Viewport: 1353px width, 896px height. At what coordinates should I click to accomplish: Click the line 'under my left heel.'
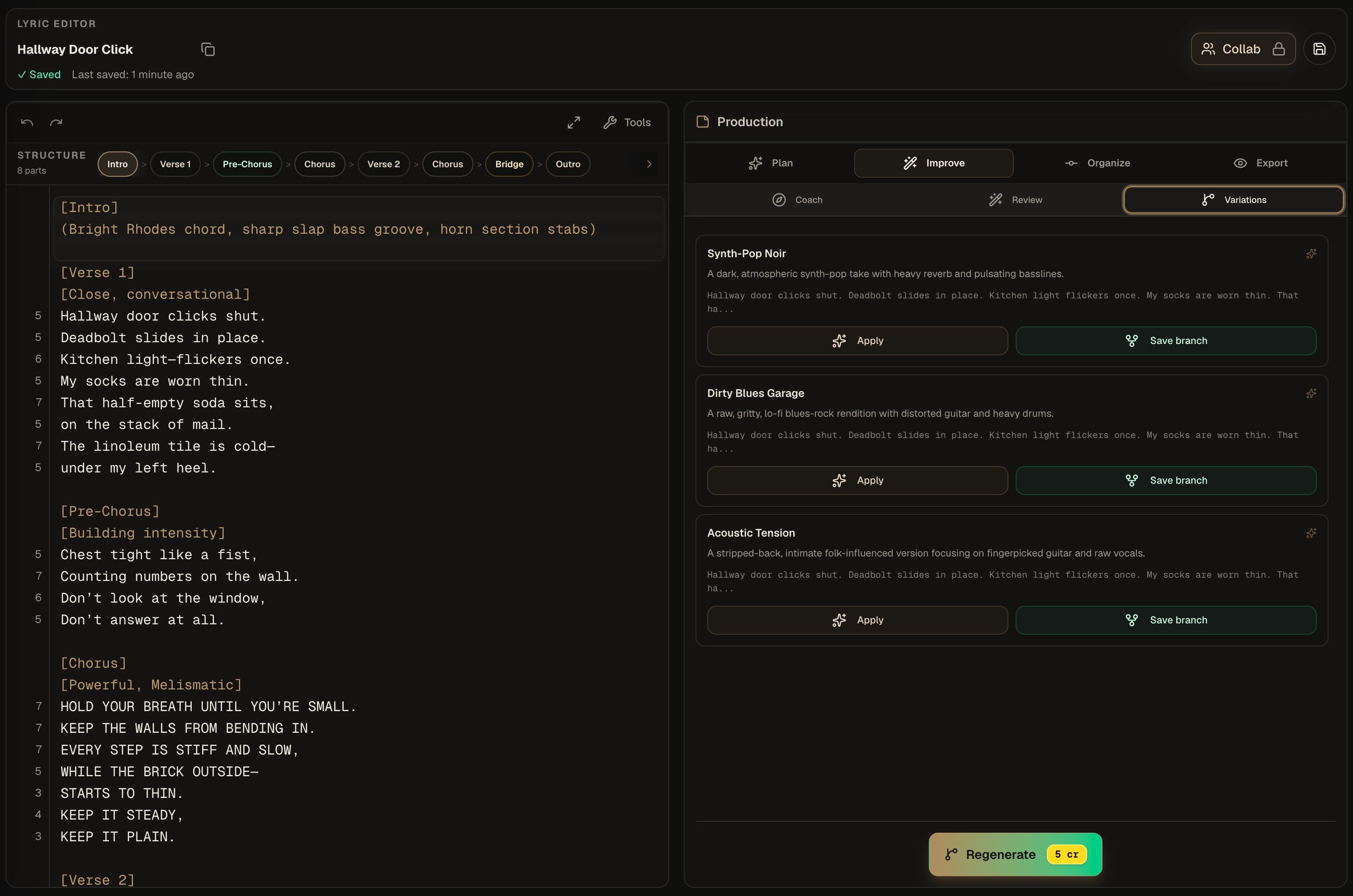coord(138,468)
